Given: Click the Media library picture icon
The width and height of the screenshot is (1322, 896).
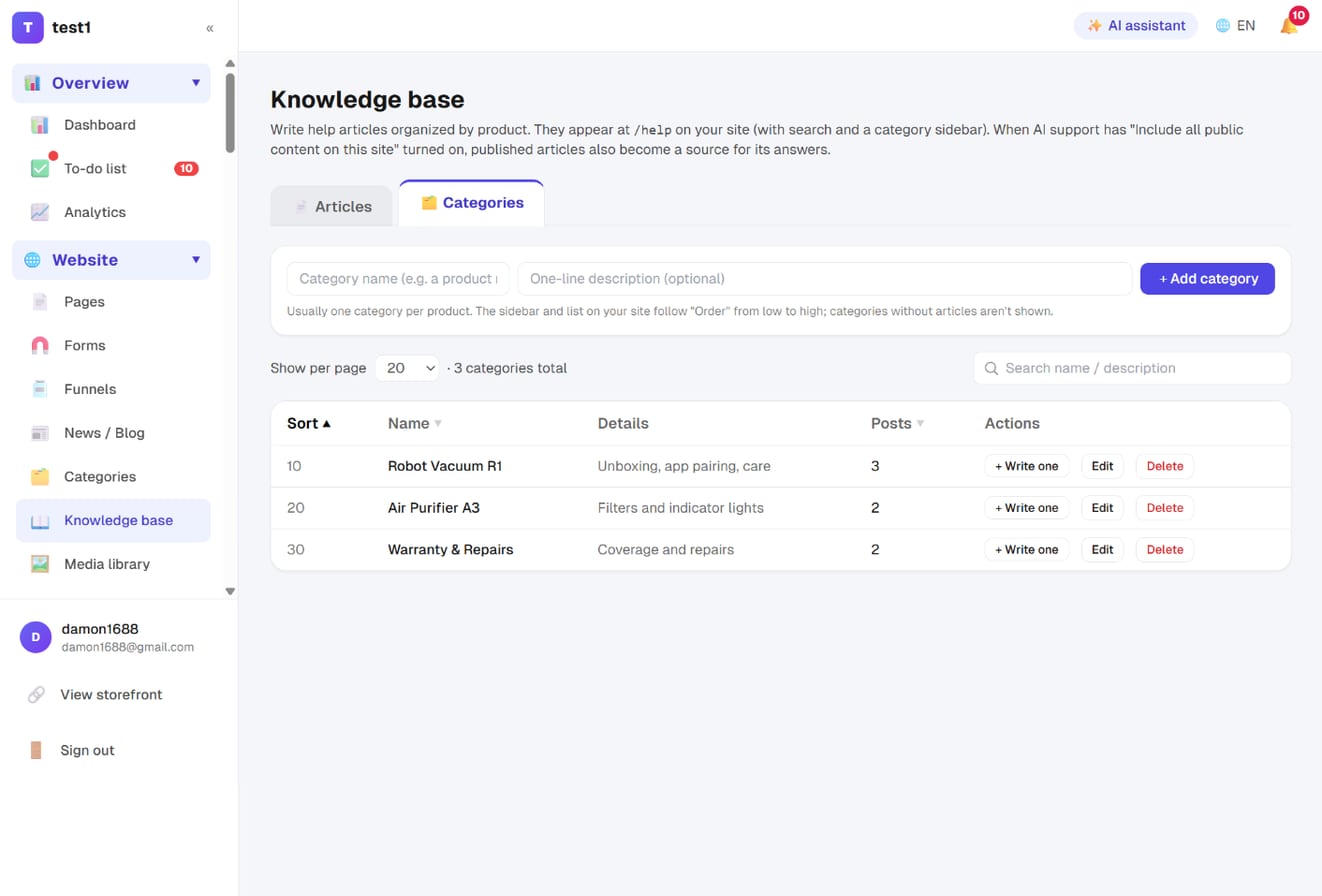Looking at the screenshot, I should point(40,564).
